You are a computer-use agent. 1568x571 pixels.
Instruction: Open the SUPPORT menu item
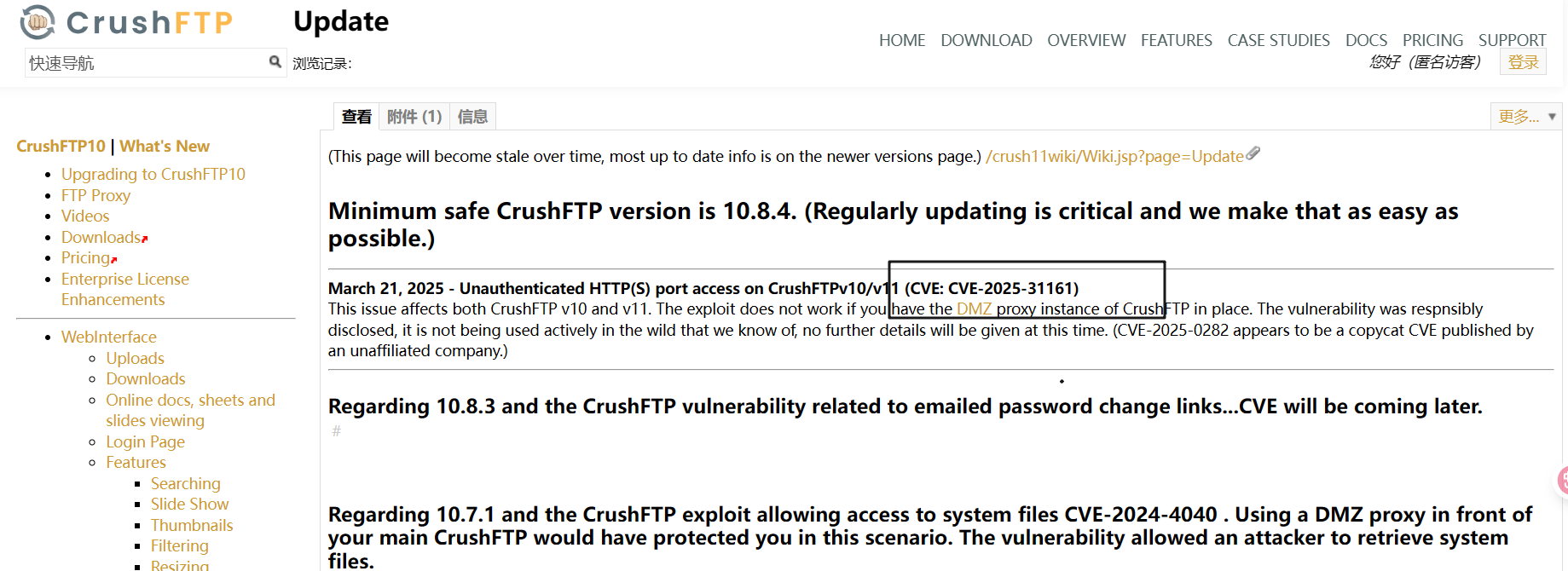click(x=1512, y=40)
